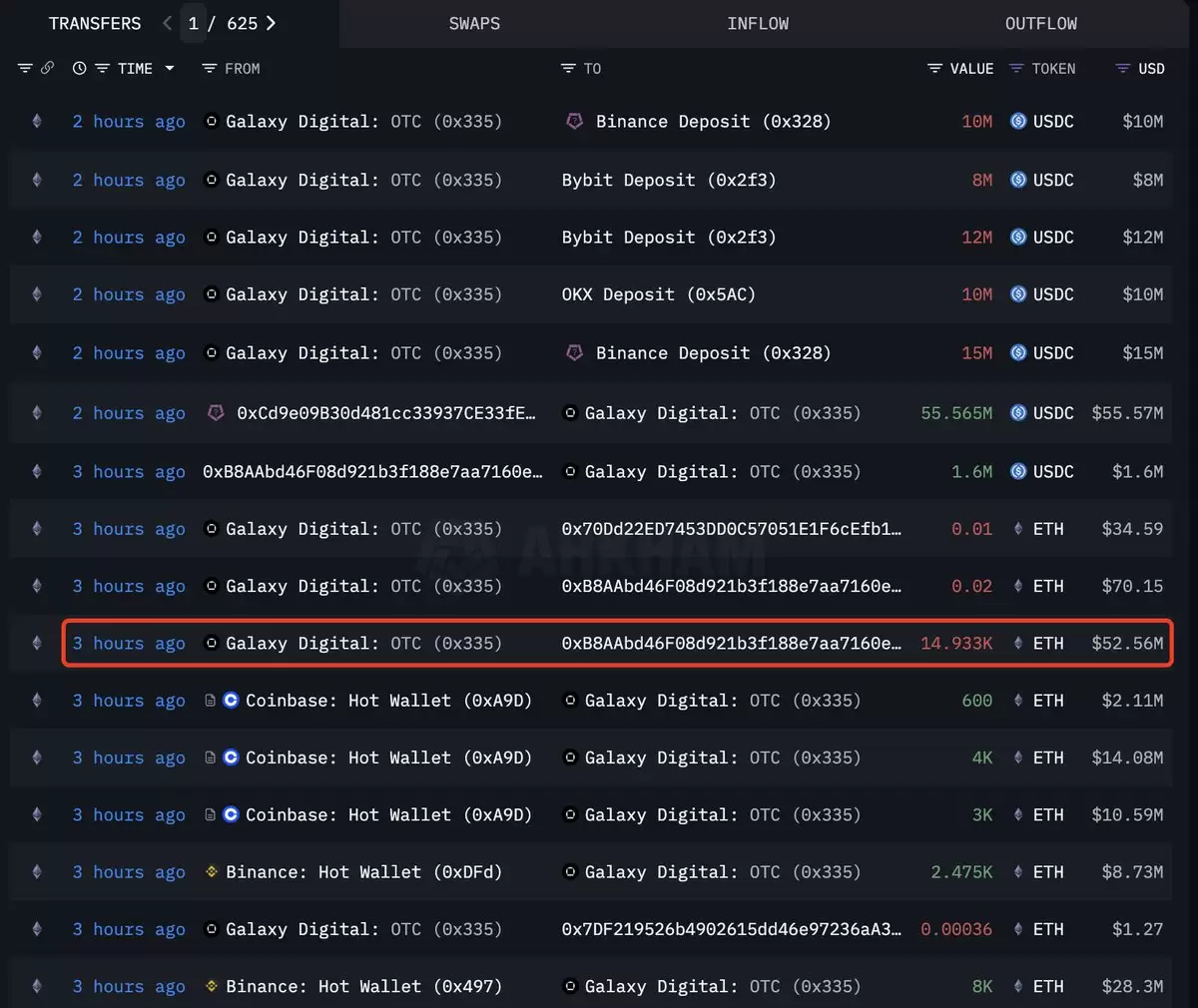Open the TO column filter icon

(x=568, y=69)
